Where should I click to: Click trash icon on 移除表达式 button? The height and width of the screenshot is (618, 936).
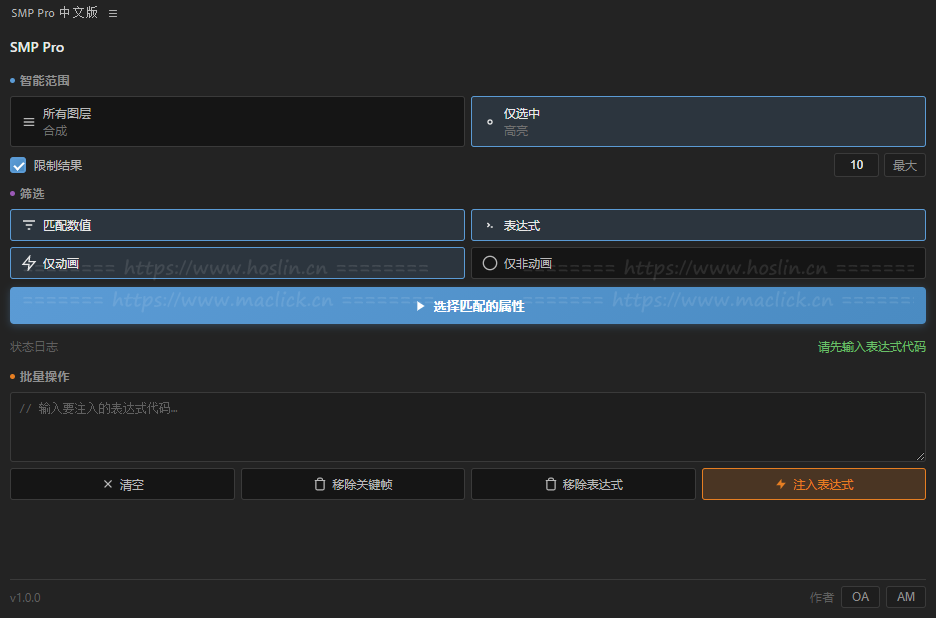[x=550, y=484]
